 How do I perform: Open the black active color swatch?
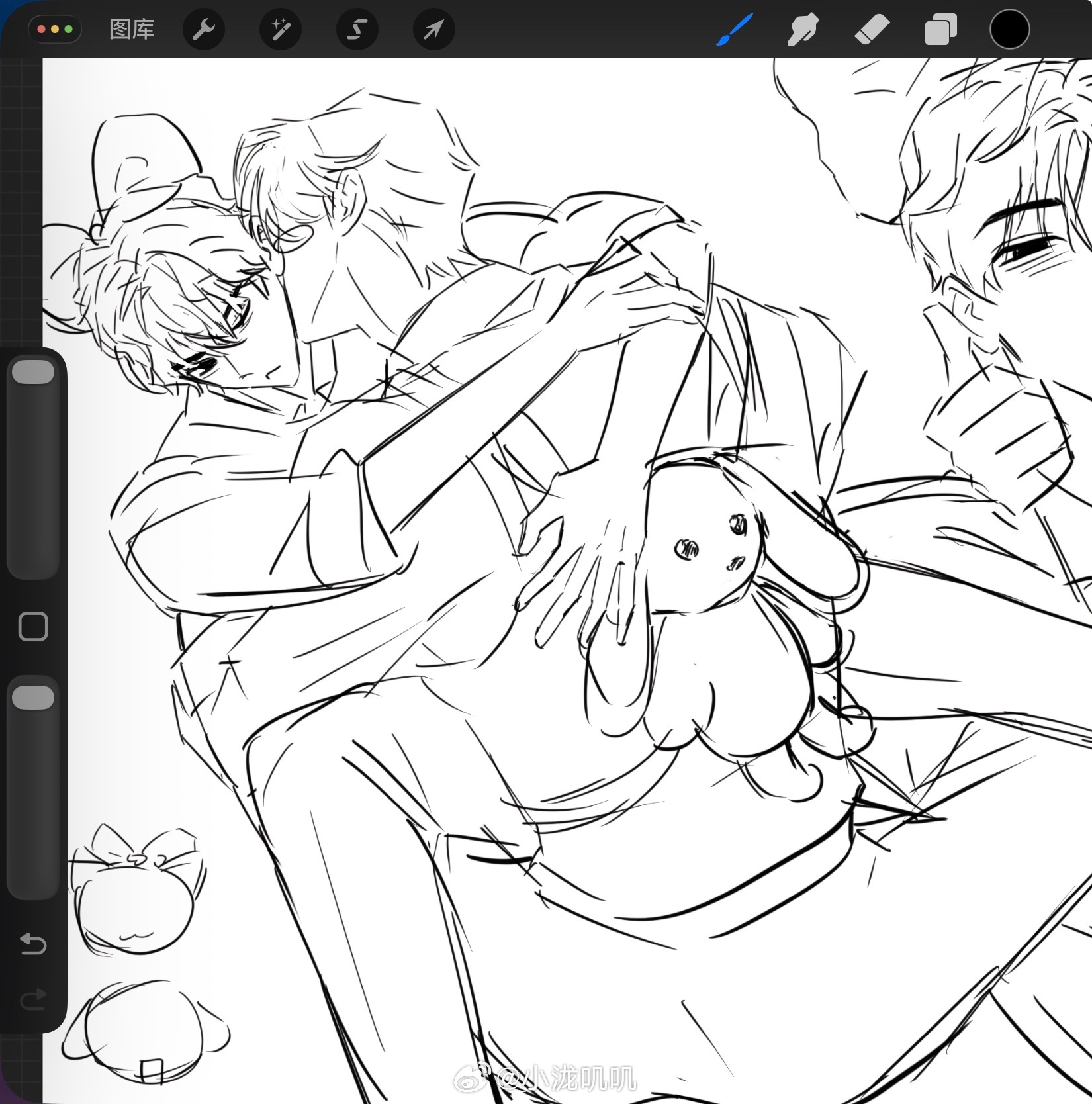(x=1009, y=30)
